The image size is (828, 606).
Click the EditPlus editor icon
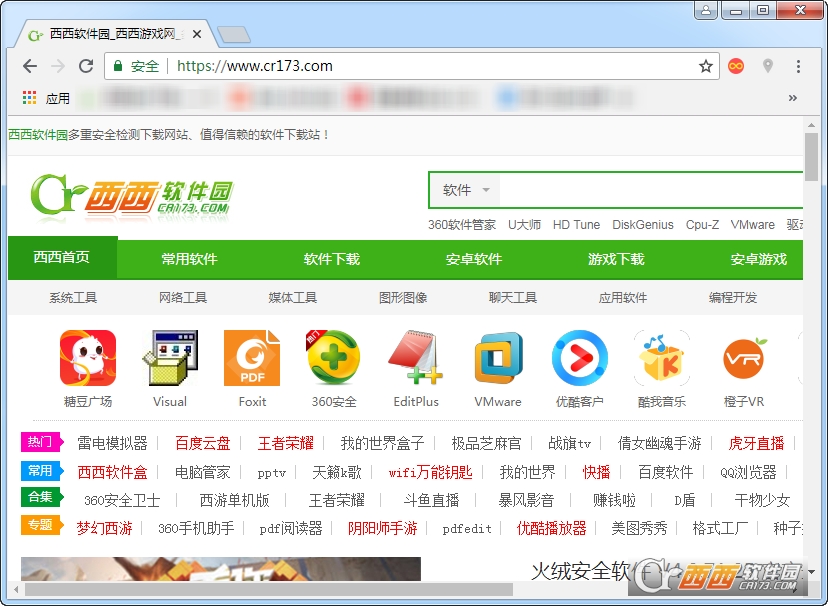click(415, 358)
